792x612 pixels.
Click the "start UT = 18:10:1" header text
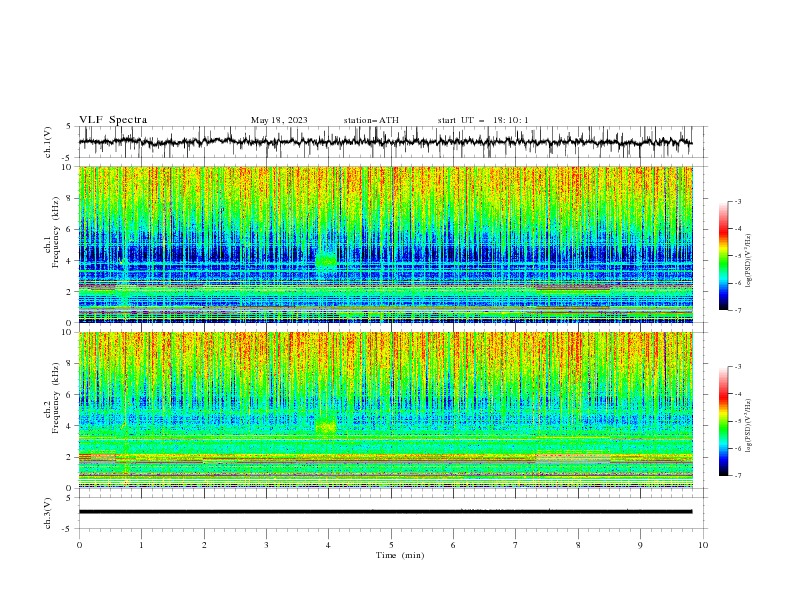[483, 120]
